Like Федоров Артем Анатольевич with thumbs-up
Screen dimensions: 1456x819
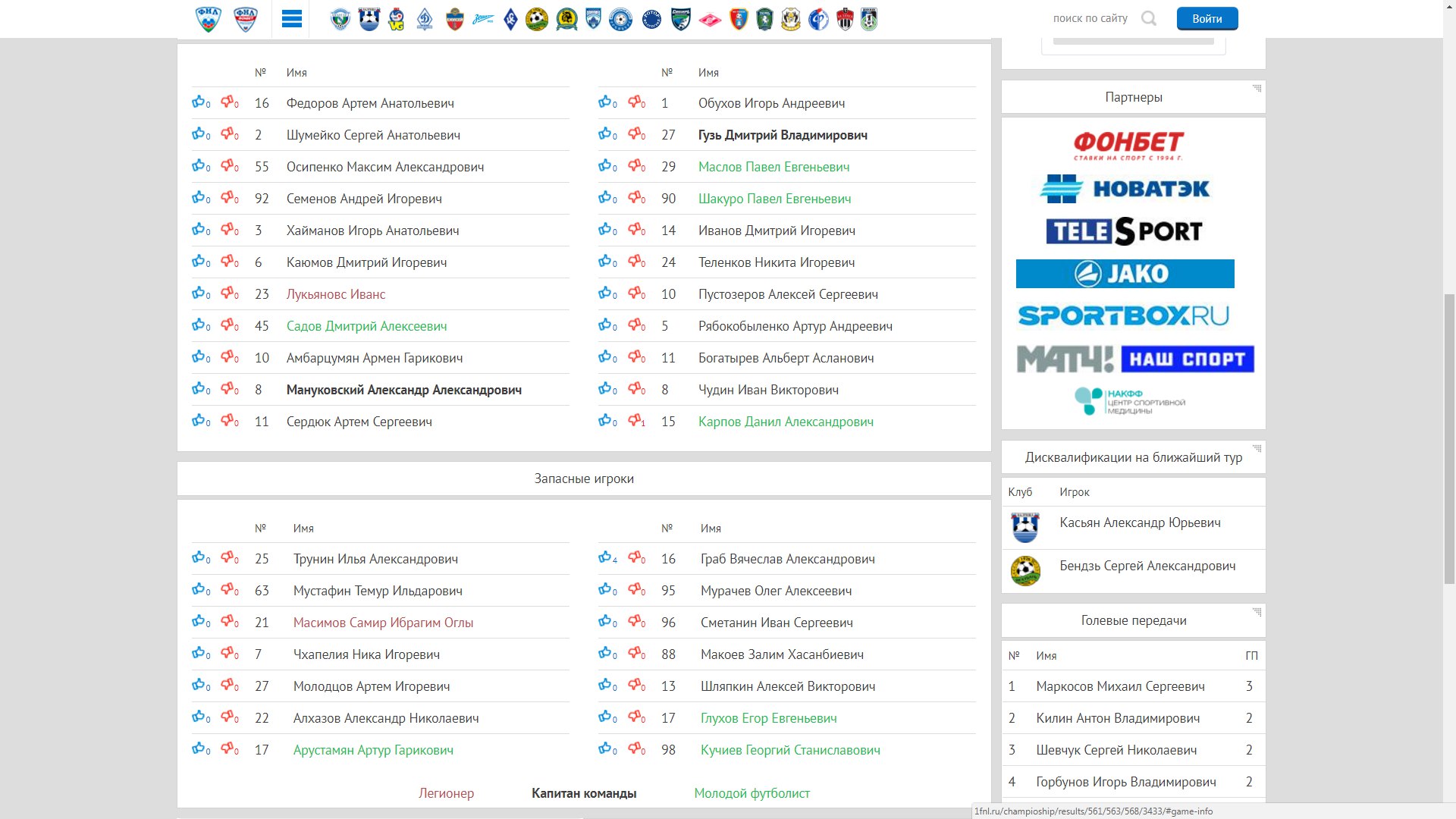[199, 102]
